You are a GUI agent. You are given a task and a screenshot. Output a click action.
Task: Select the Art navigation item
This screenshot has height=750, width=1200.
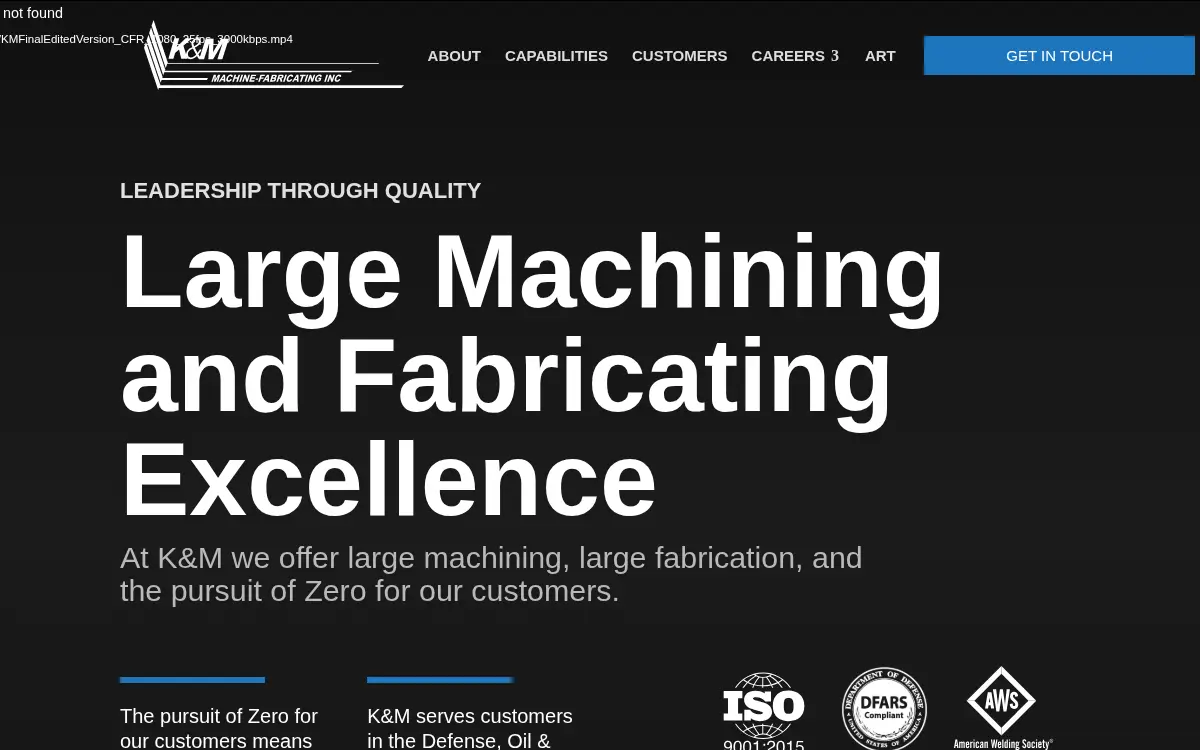coord(880,56)
